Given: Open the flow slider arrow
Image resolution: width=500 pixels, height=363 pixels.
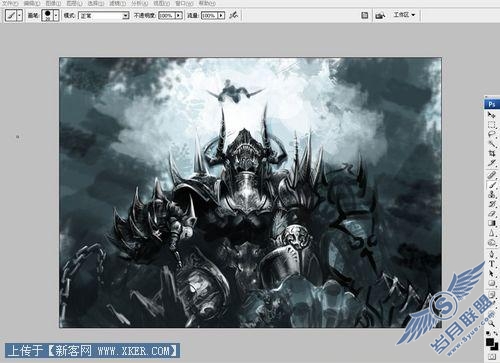Looking at the screenshot, I should (221, 15).
